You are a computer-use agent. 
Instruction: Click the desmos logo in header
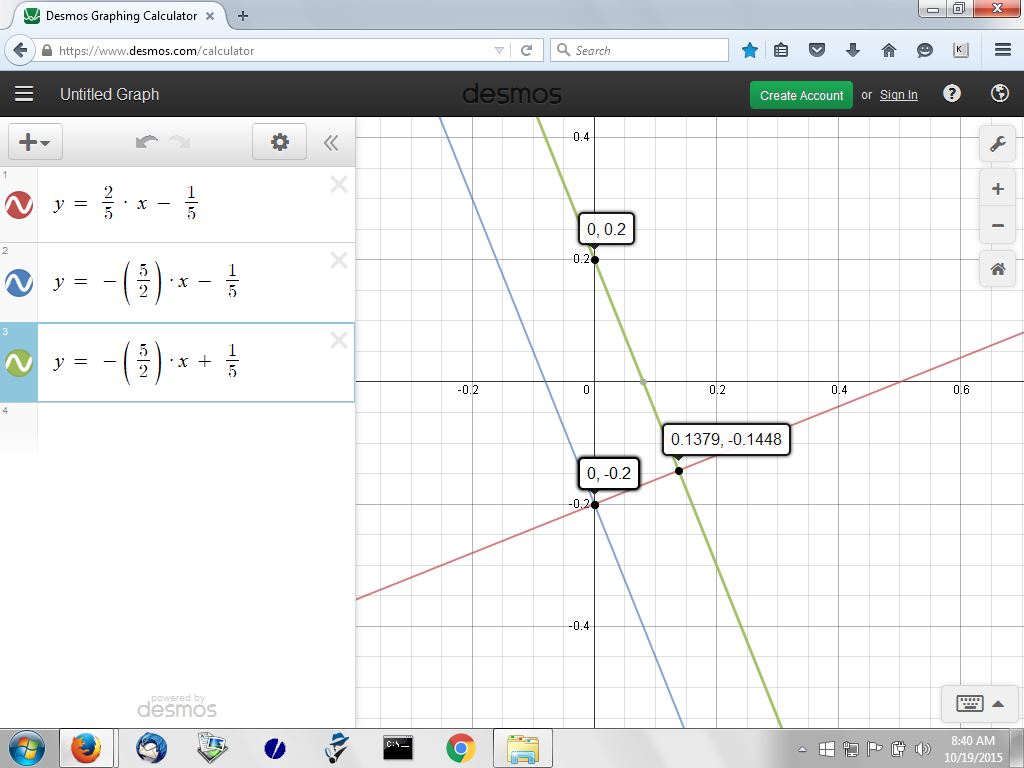point(512,95)
